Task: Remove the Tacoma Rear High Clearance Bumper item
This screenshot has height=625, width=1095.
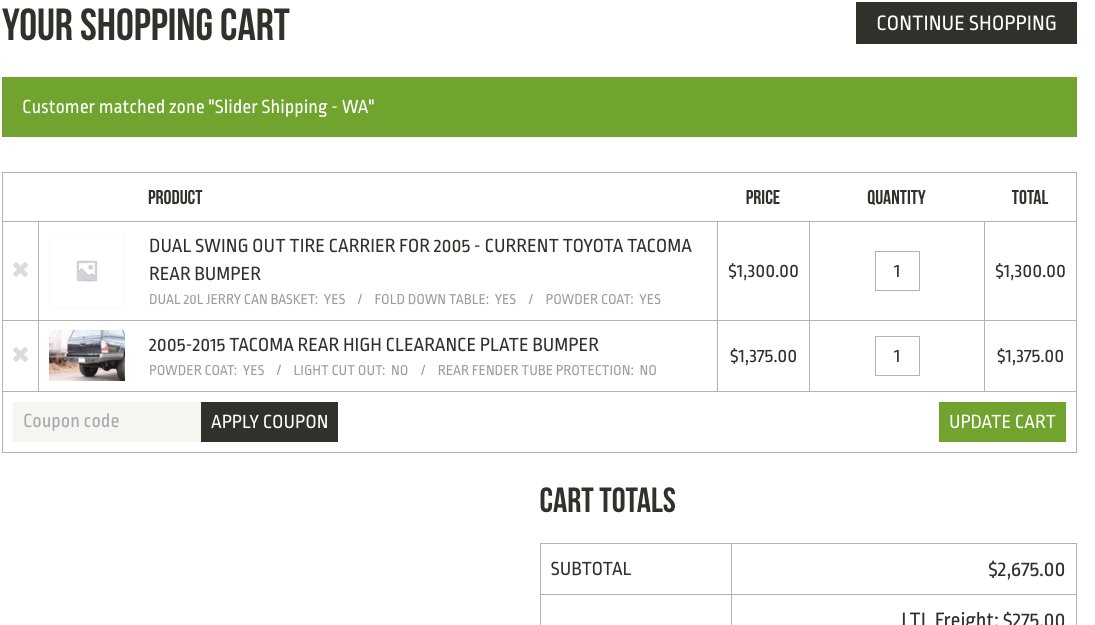Action: [20, 355]
